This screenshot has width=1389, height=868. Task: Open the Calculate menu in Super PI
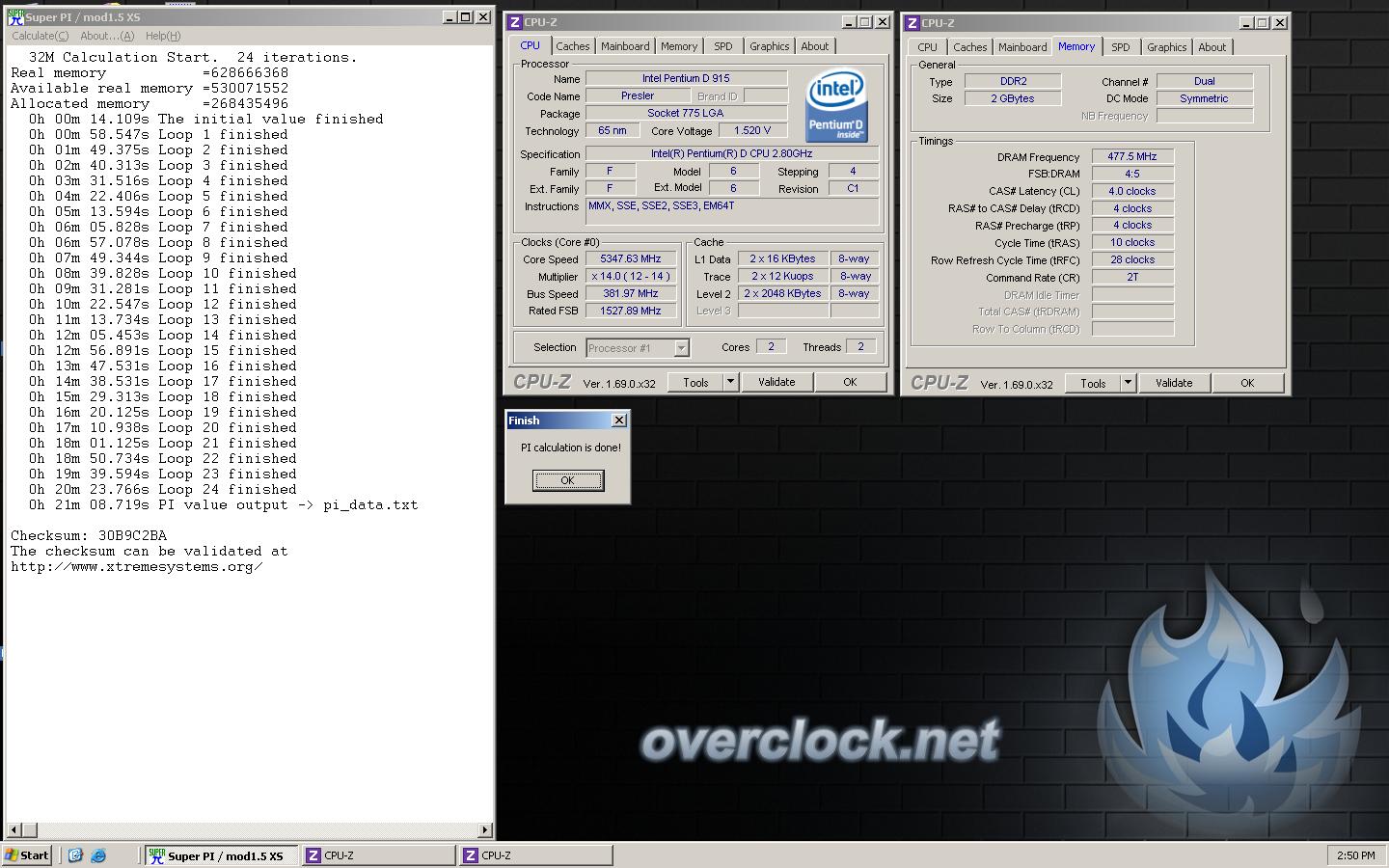[x=40, y=36]
